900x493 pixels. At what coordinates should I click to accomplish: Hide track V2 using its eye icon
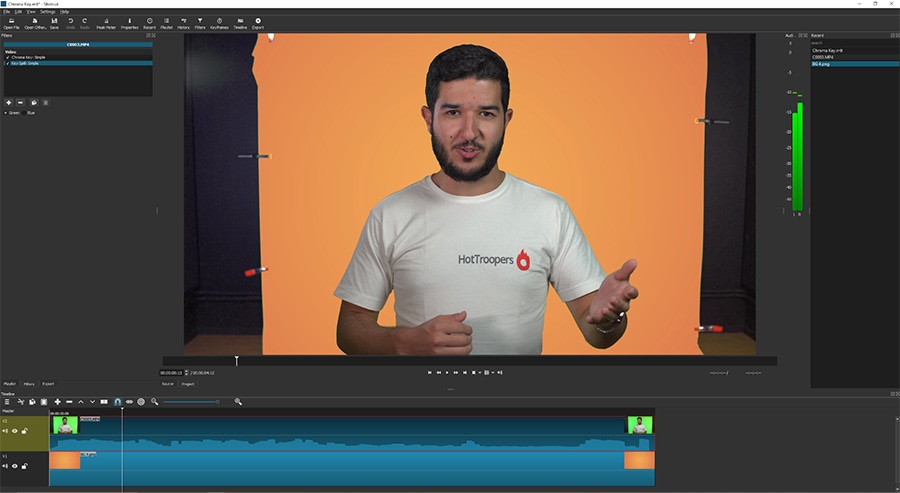tap(14, 431)
